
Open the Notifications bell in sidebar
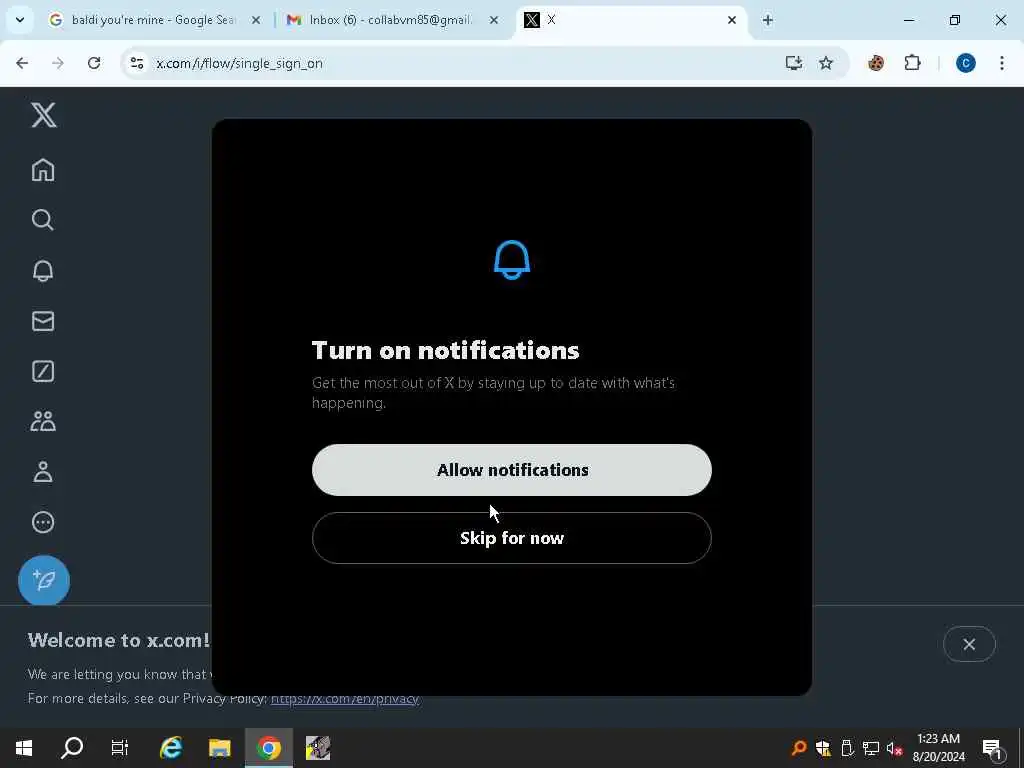[x=43, y=270]
